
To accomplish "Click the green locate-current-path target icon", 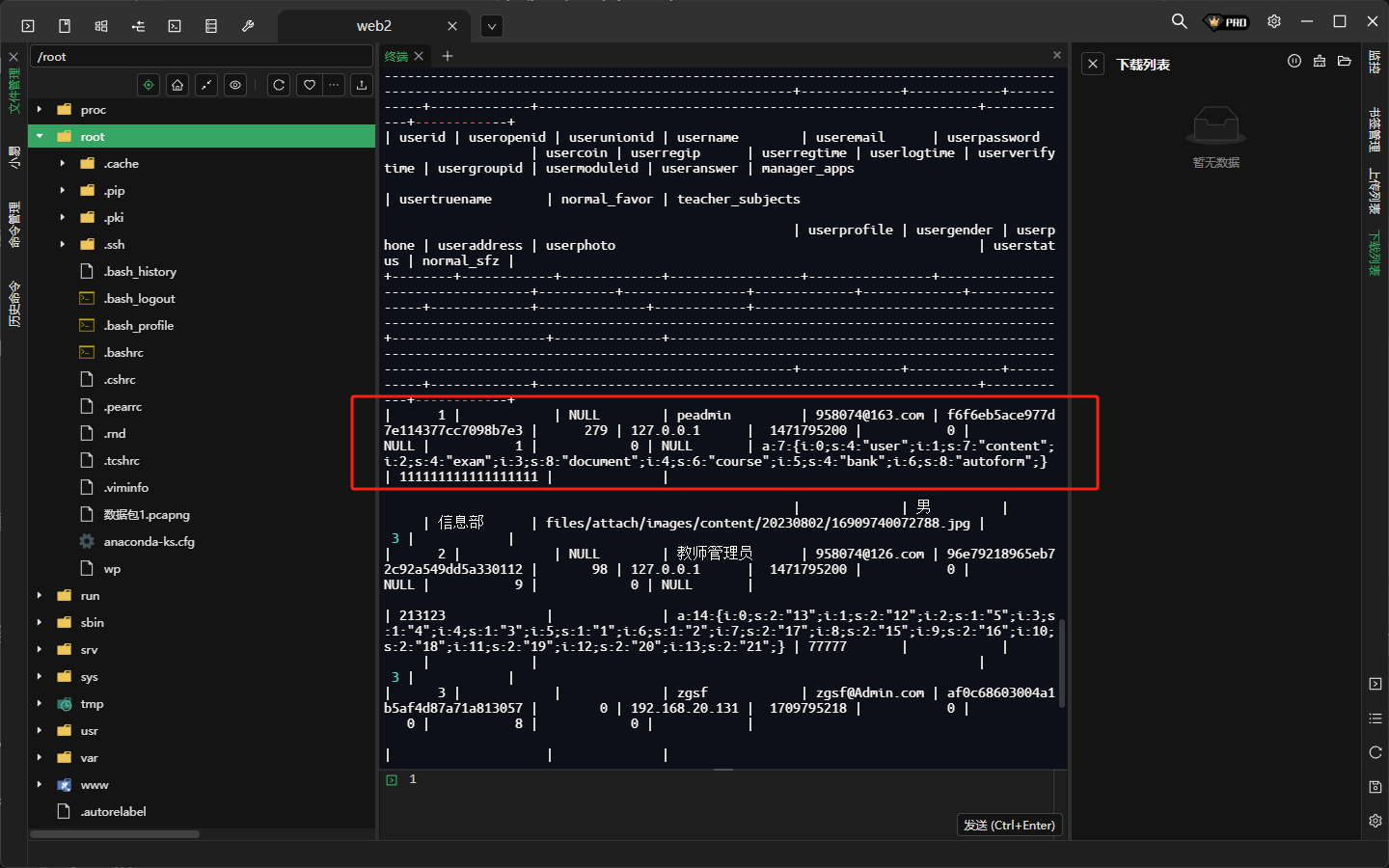I will pos(149,85).
